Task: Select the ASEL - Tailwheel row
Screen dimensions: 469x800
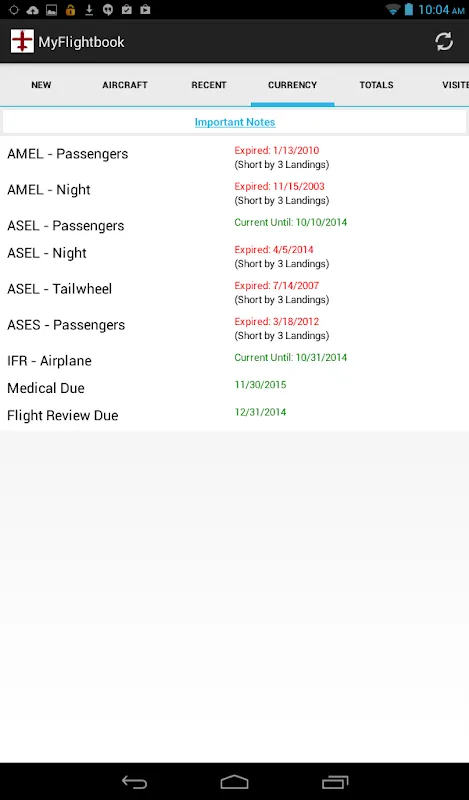Action: point(234,292)
